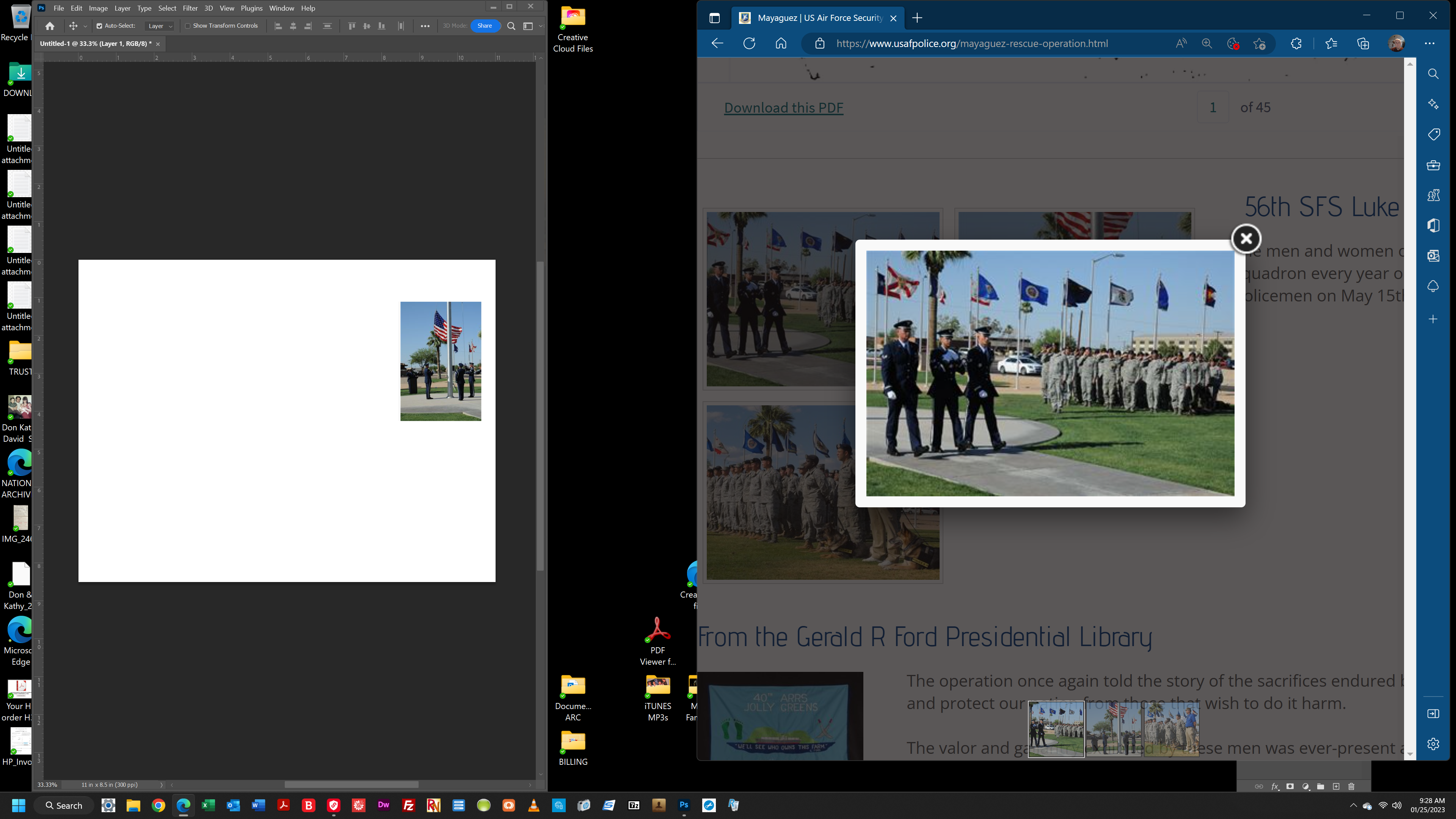Open the Plugins menu in Photoshop
Image resolution: width=1456 pixels, height=819 pixels.
coord(251,8)
